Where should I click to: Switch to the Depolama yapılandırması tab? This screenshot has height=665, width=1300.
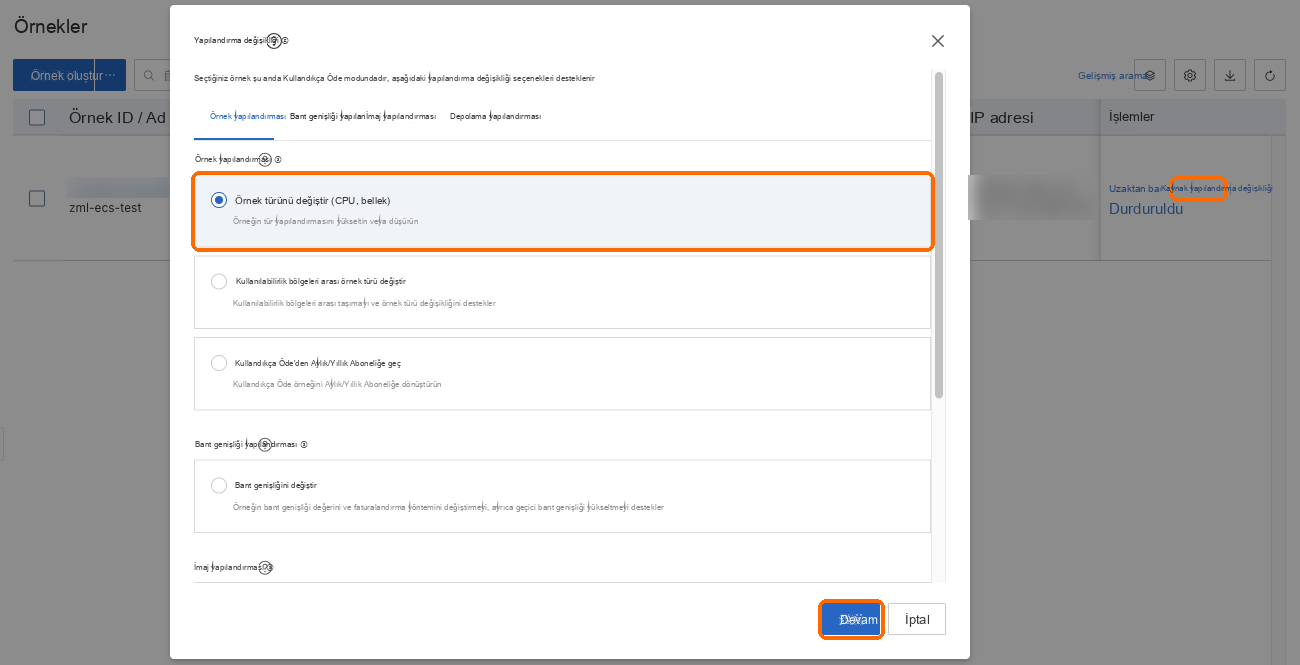coord(495,117)
